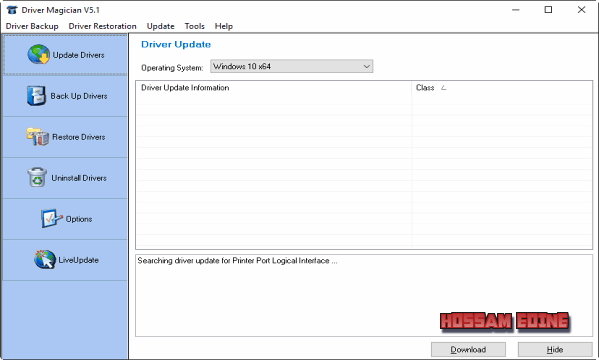Select the Back Up Drivers icon
599x360 pixels.
[36, 96]
